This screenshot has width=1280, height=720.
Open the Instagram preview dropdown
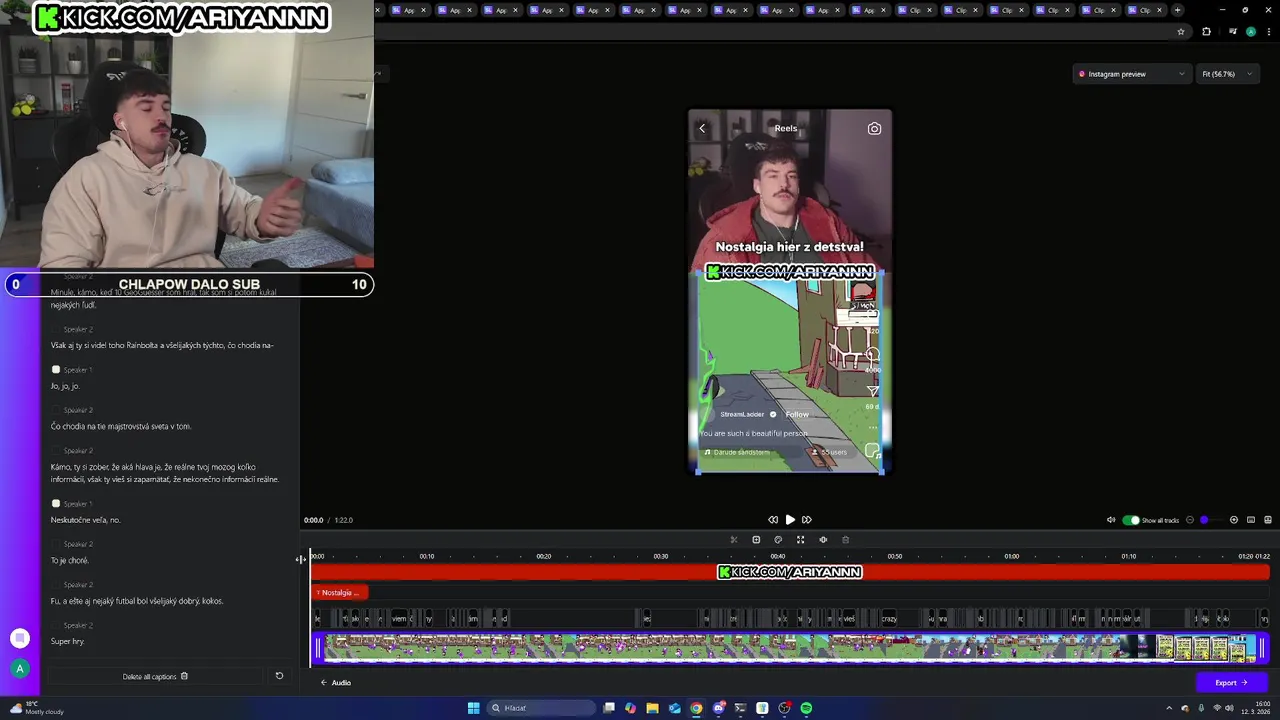click(x=1131, y=74)
